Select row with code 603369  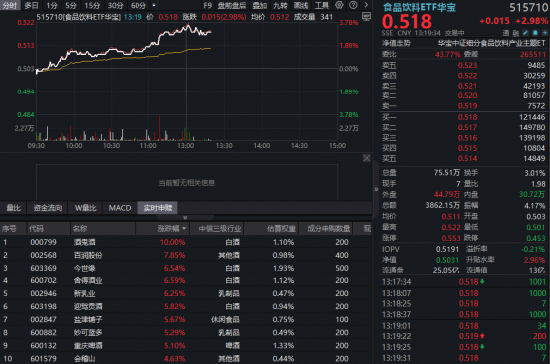point(186,268)
